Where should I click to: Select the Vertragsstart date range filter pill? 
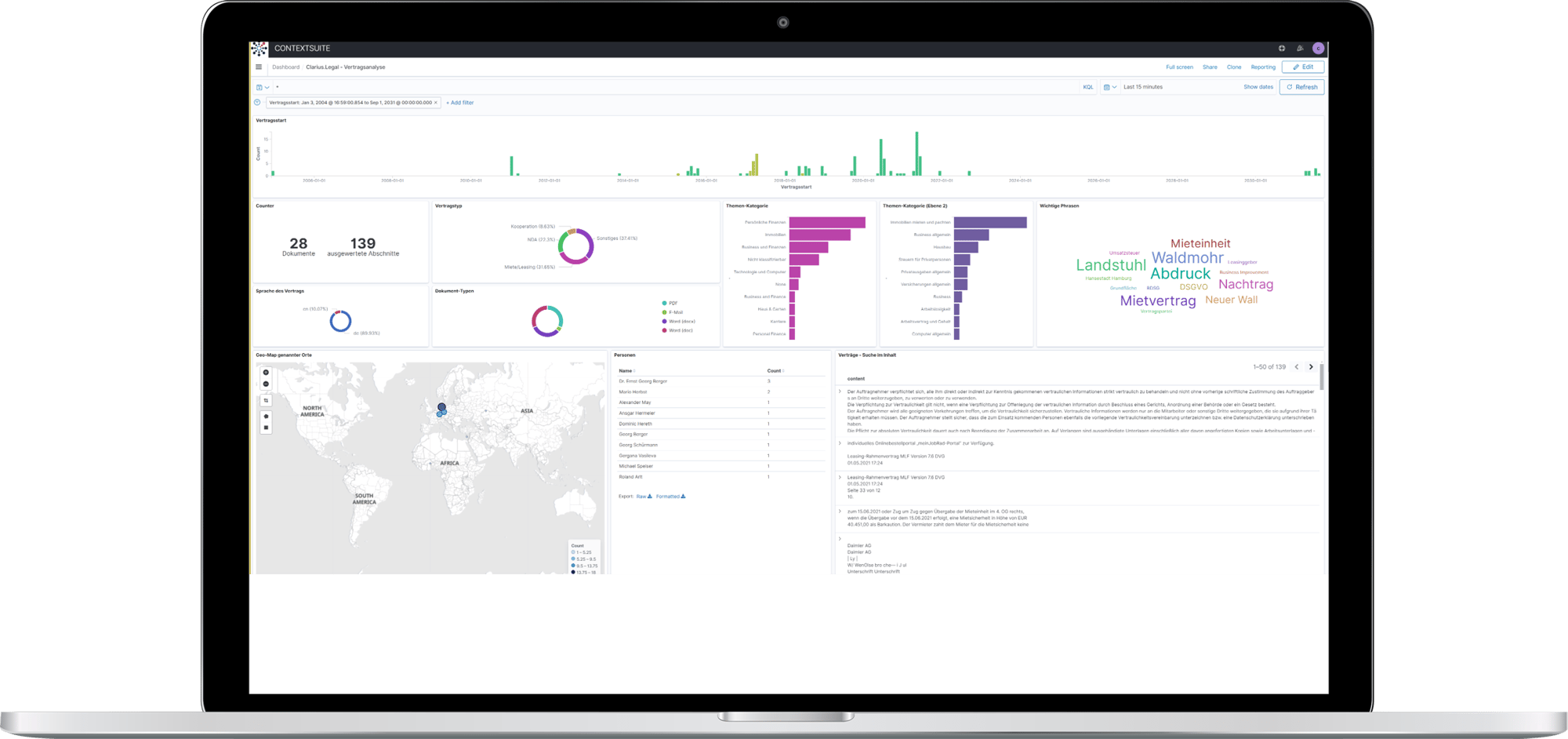pos(350,103)
